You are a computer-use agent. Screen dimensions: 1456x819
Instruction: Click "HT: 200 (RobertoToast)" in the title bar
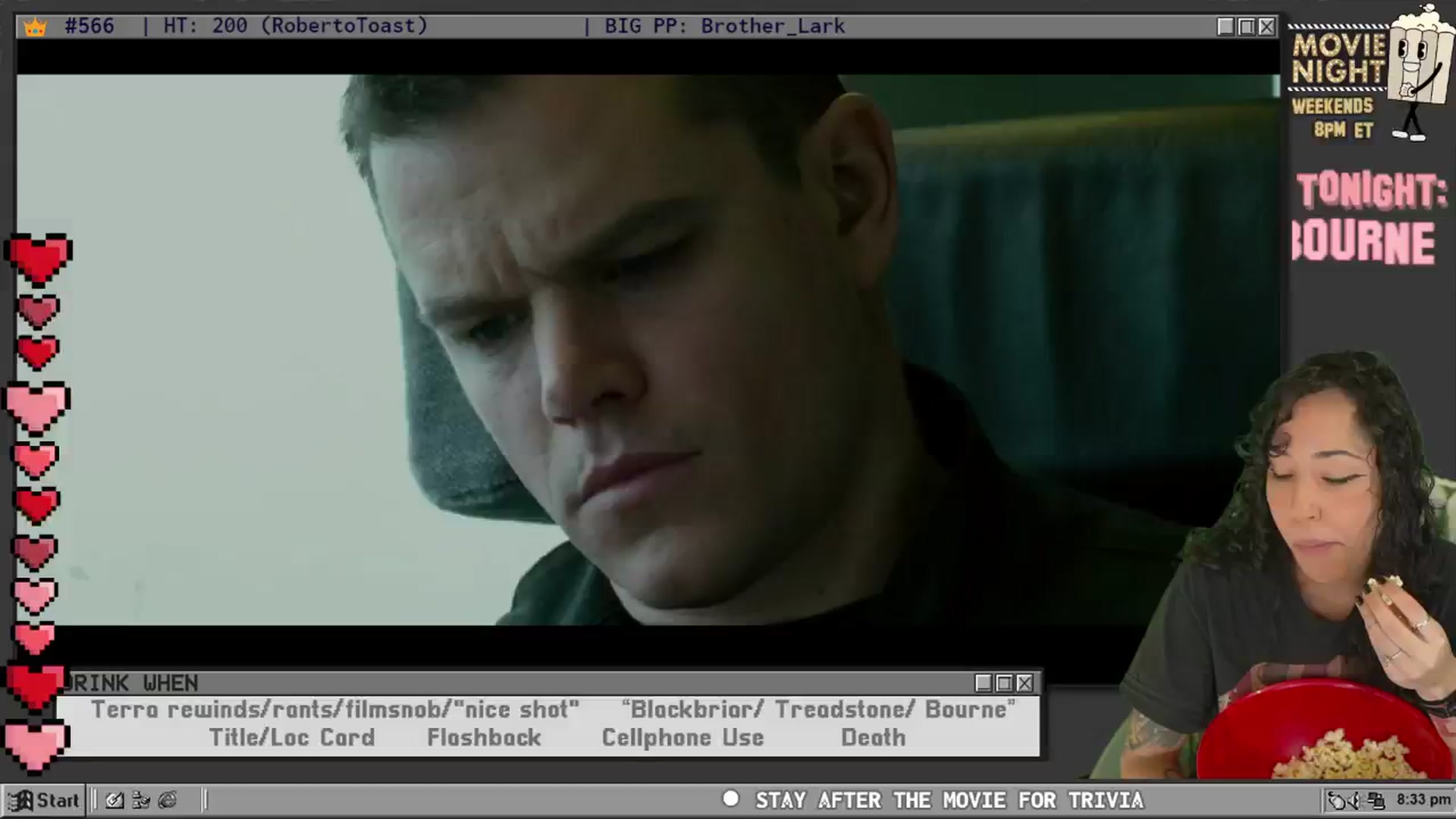(x=296, y=26)
